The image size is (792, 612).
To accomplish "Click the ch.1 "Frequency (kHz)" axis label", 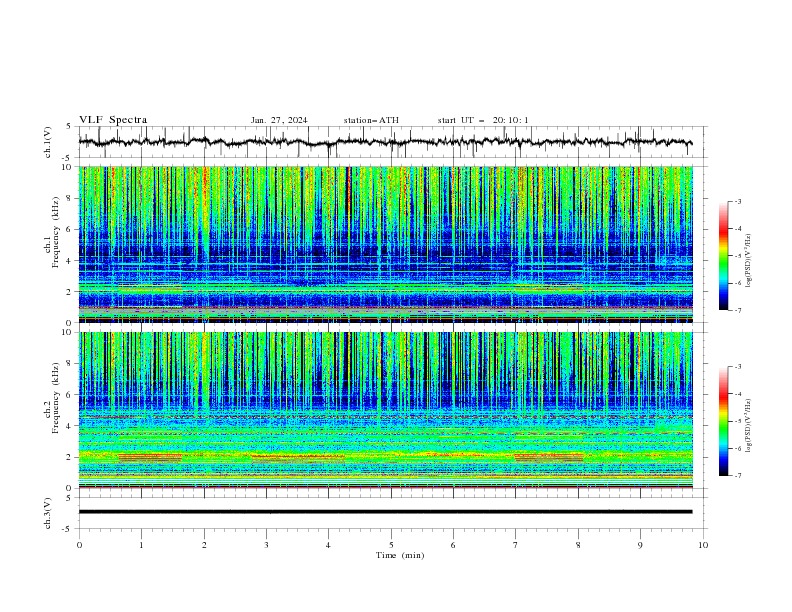I will coord(56,233).
